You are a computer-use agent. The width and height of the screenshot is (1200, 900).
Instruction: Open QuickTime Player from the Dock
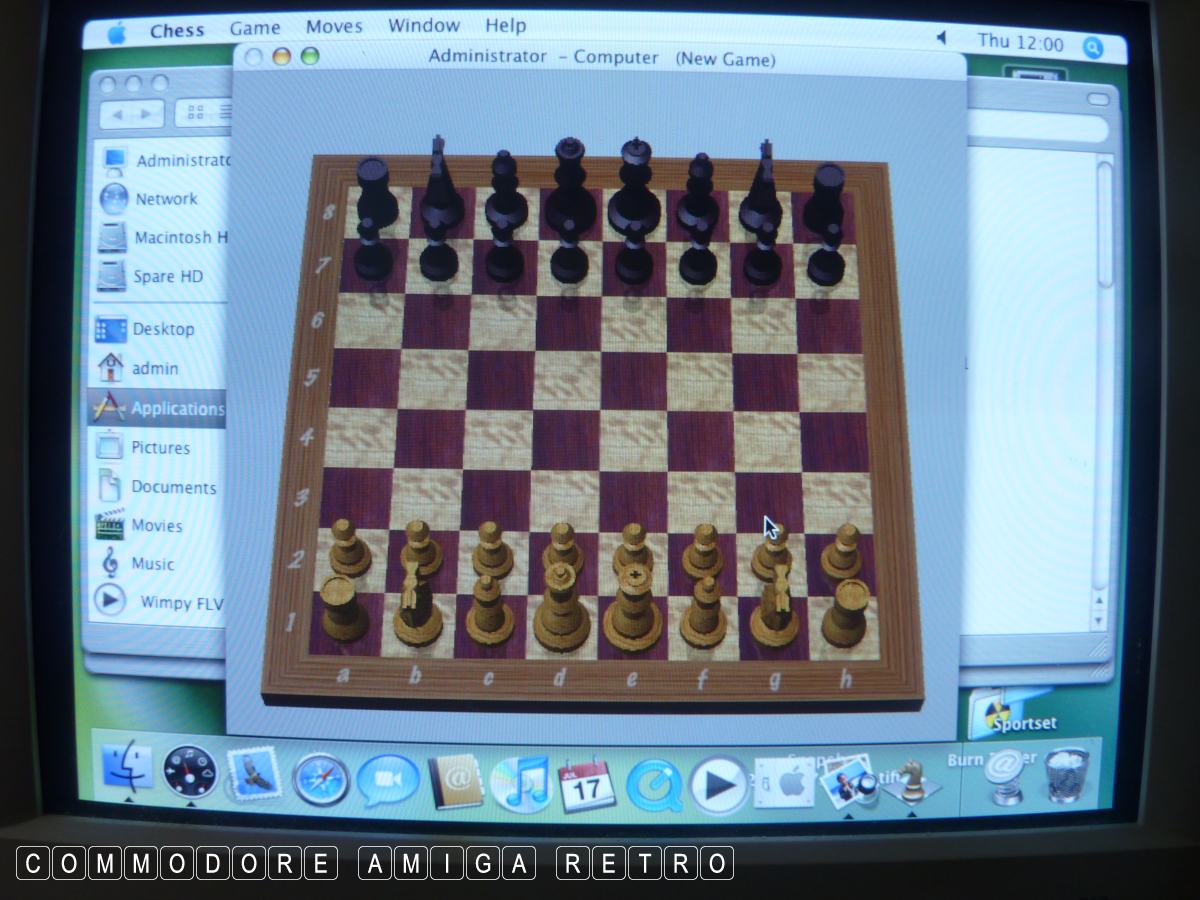point(654,784)
